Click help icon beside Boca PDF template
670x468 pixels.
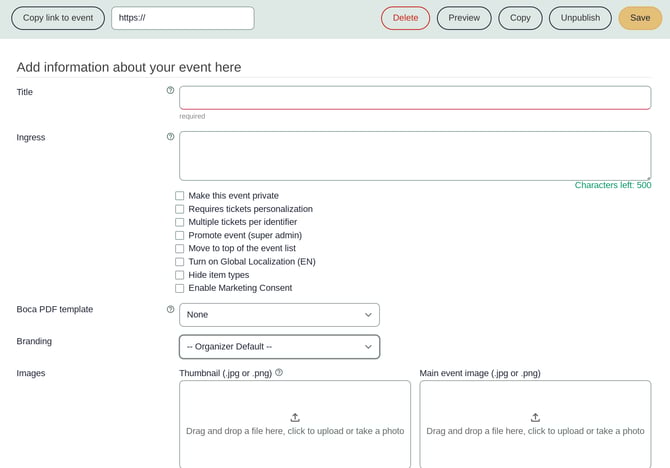pyautogui.click(x=170, y=309)
